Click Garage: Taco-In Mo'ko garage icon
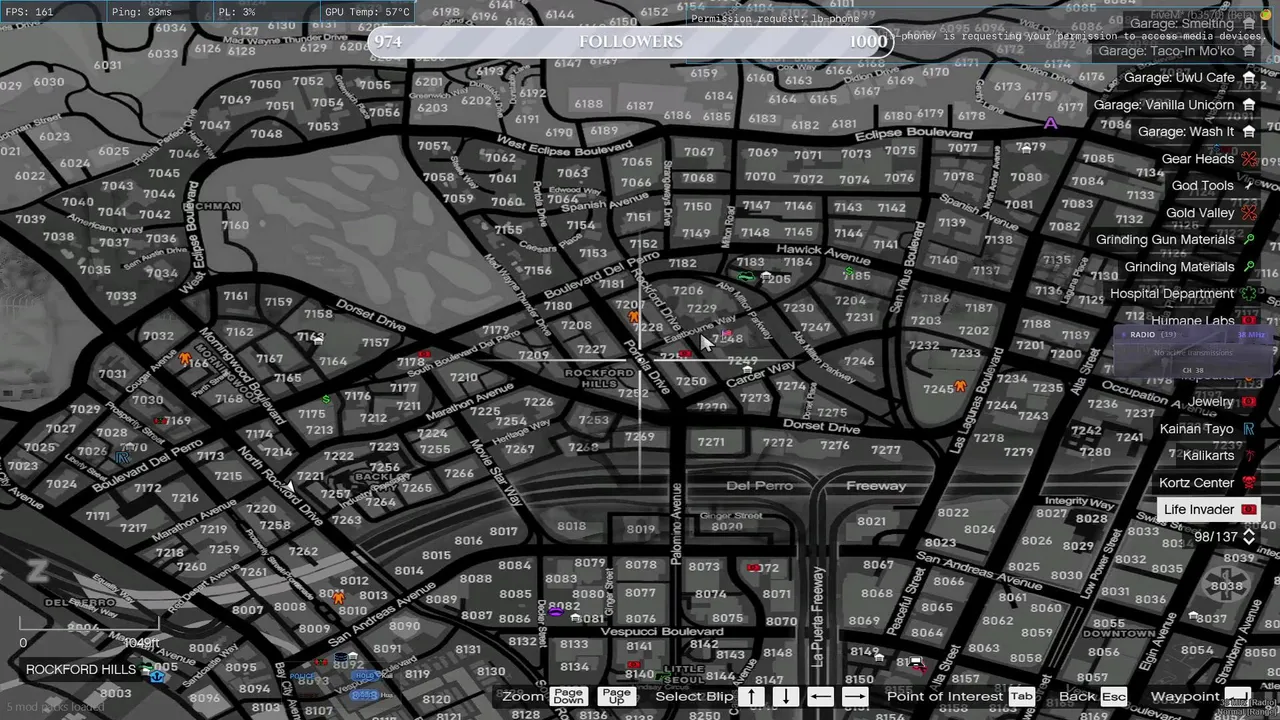This screenshot has width=1280, height=720. pyautogui.click(x=1249, y=50)
